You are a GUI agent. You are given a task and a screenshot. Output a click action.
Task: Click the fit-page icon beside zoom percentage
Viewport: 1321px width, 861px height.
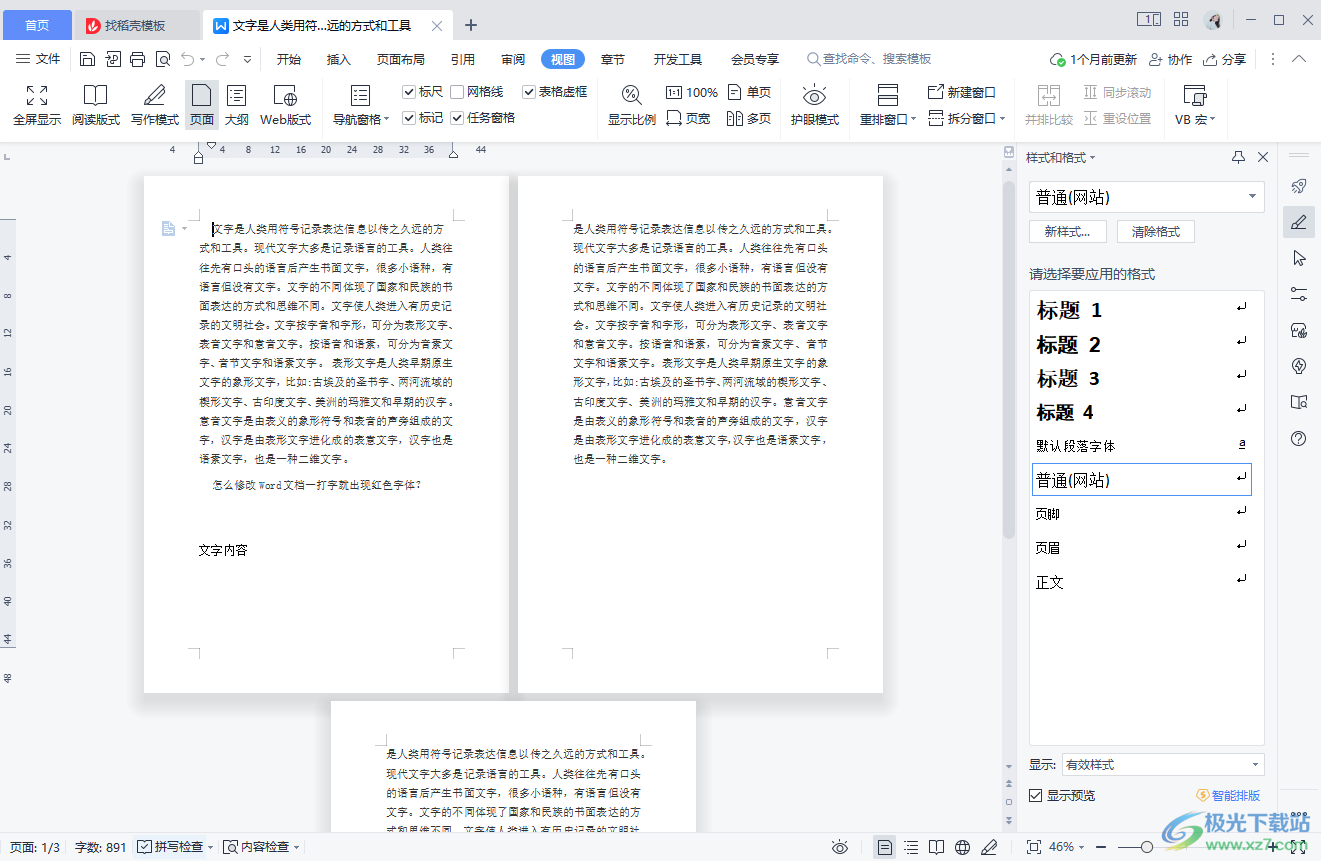point(1034,847)
